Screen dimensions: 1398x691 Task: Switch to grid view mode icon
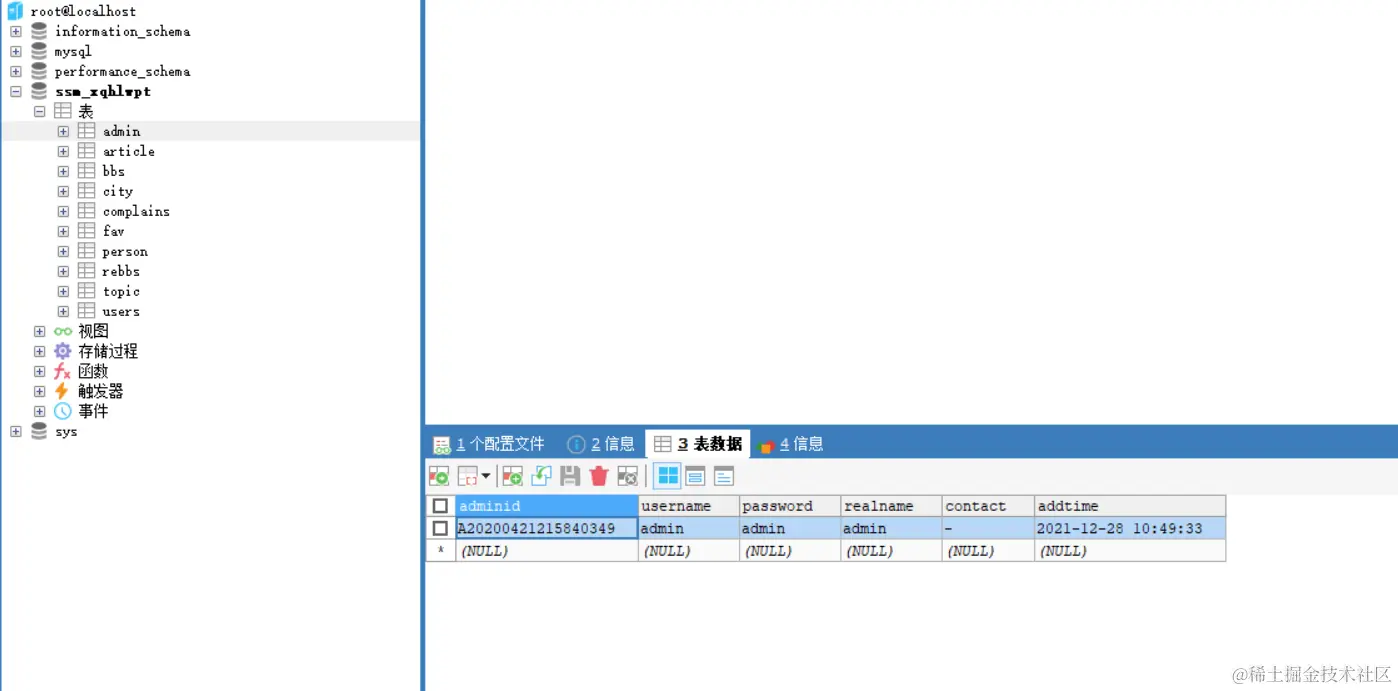(667, 476)
